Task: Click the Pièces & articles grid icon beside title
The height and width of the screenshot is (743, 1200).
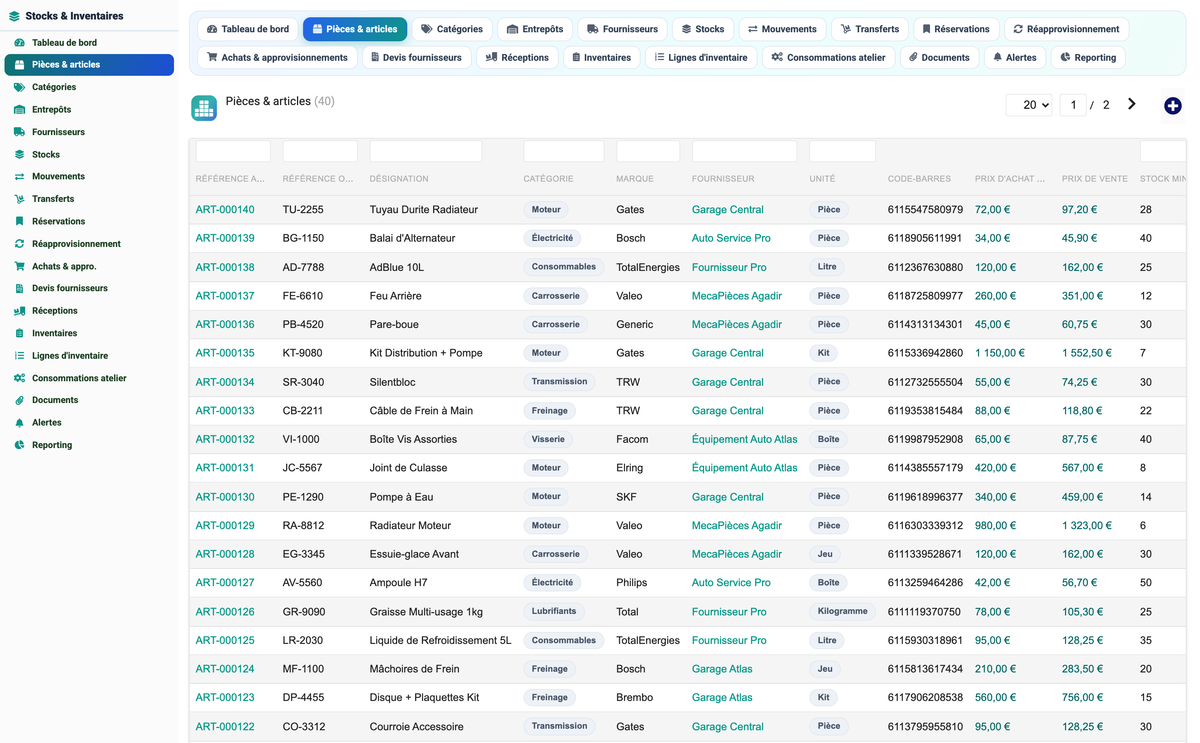Action: 204,108
